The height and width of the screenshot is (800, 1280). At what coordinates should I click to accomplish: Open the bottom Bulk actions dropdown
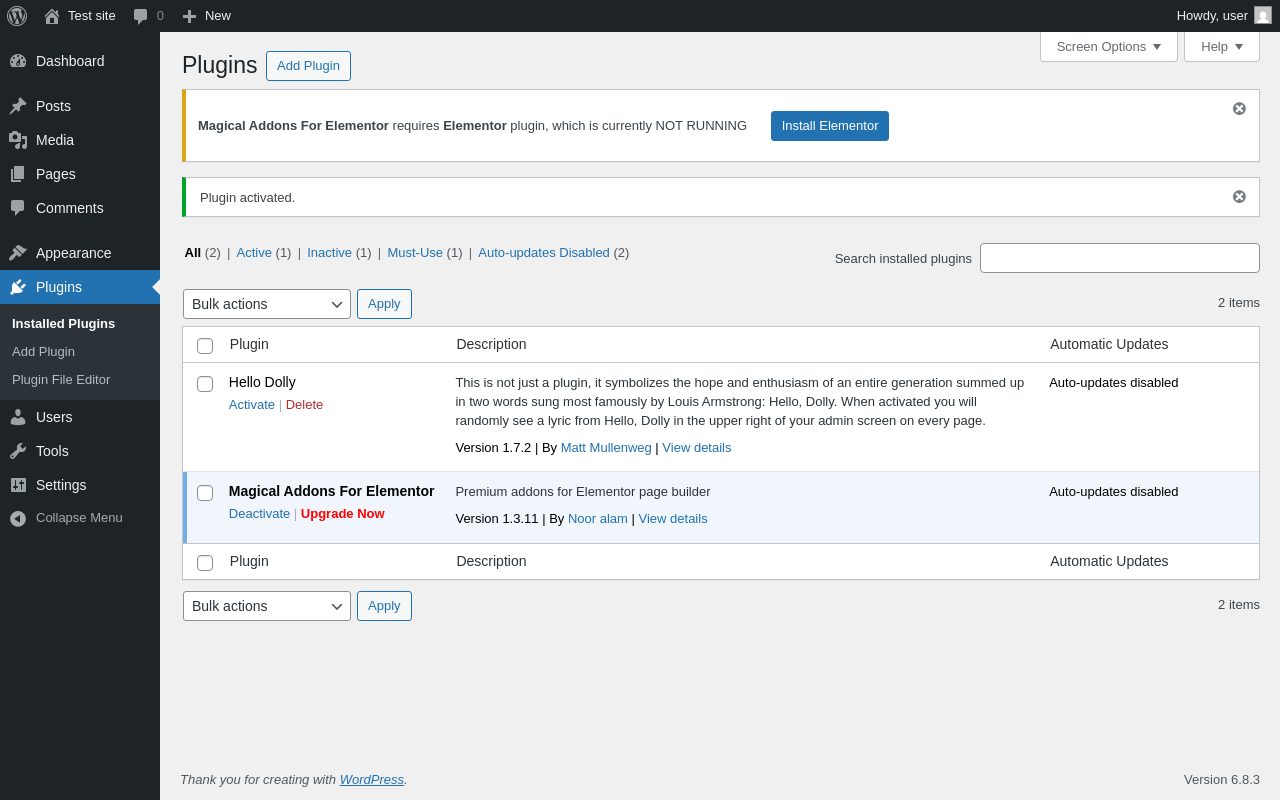point(267,606)
